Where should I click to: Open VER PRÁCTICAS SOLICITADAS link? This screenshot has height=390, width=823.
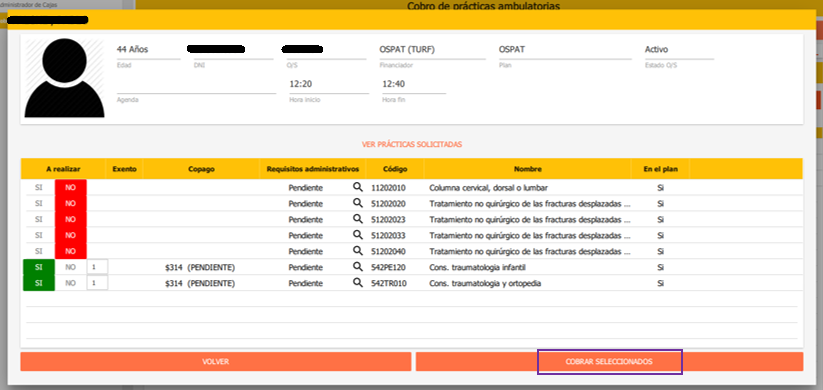412,144
